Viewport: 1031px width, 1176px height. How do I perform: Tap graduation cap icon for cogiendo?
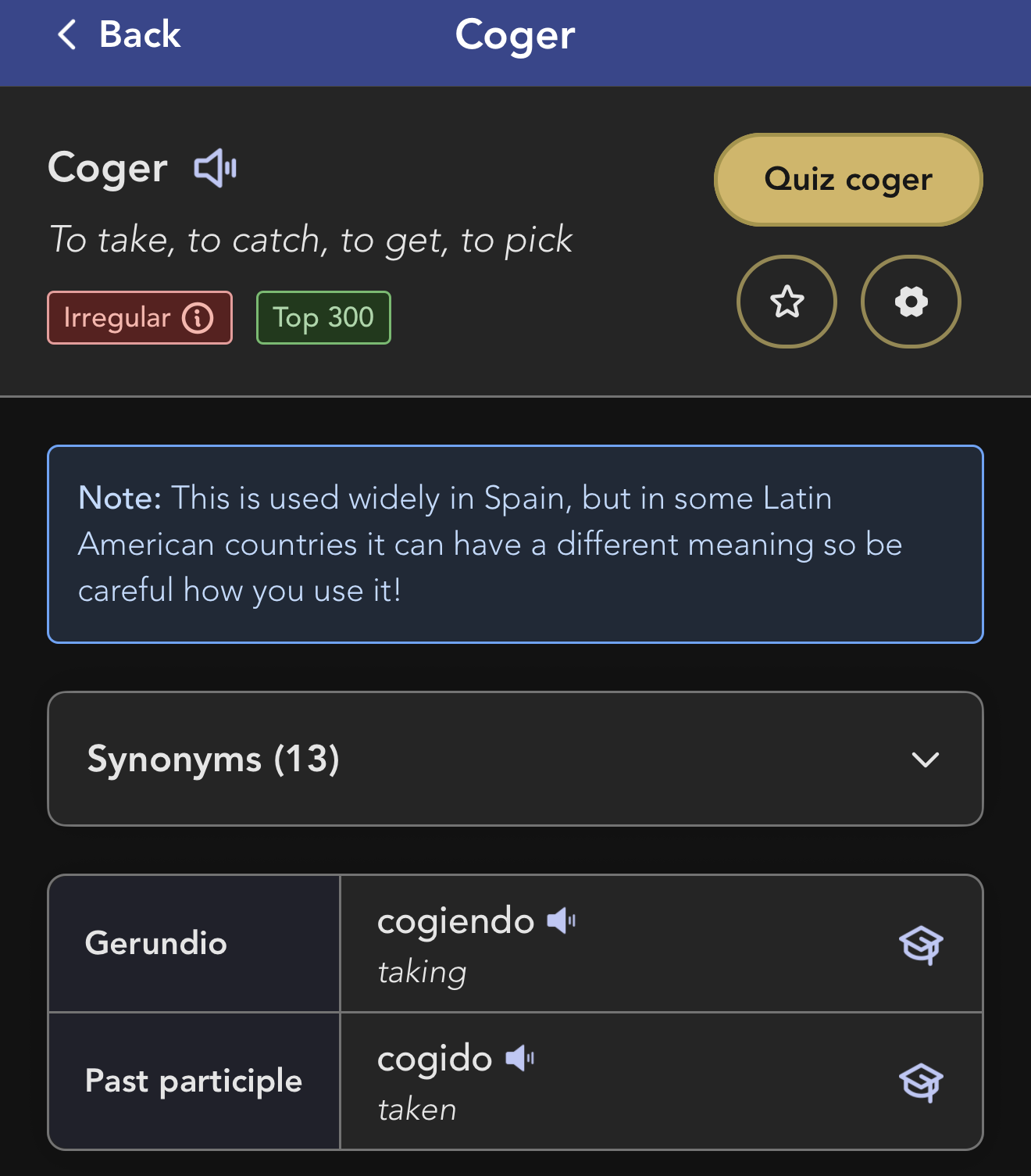coord(921,944)
